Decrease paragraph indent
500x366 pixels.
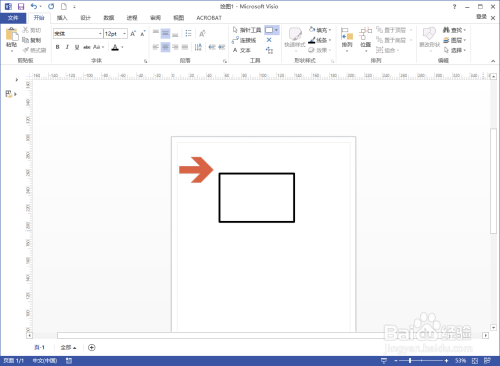[x=212, y=47]
